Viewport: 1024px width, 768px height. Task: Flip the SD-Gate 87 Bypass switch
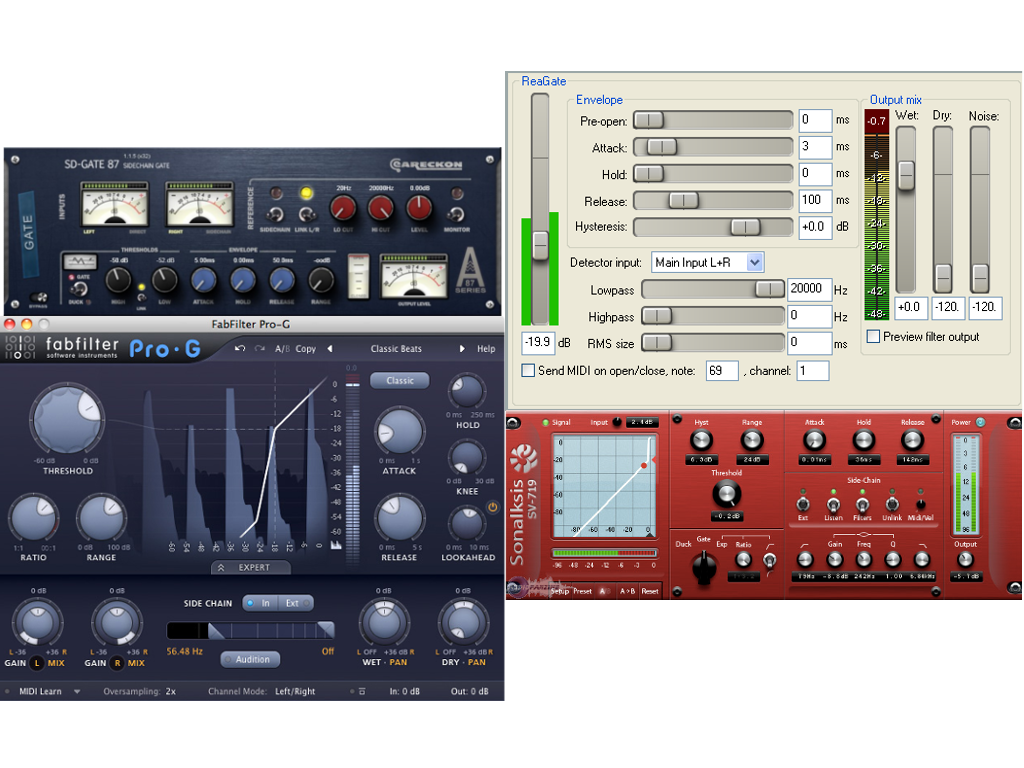coord(40,297)
